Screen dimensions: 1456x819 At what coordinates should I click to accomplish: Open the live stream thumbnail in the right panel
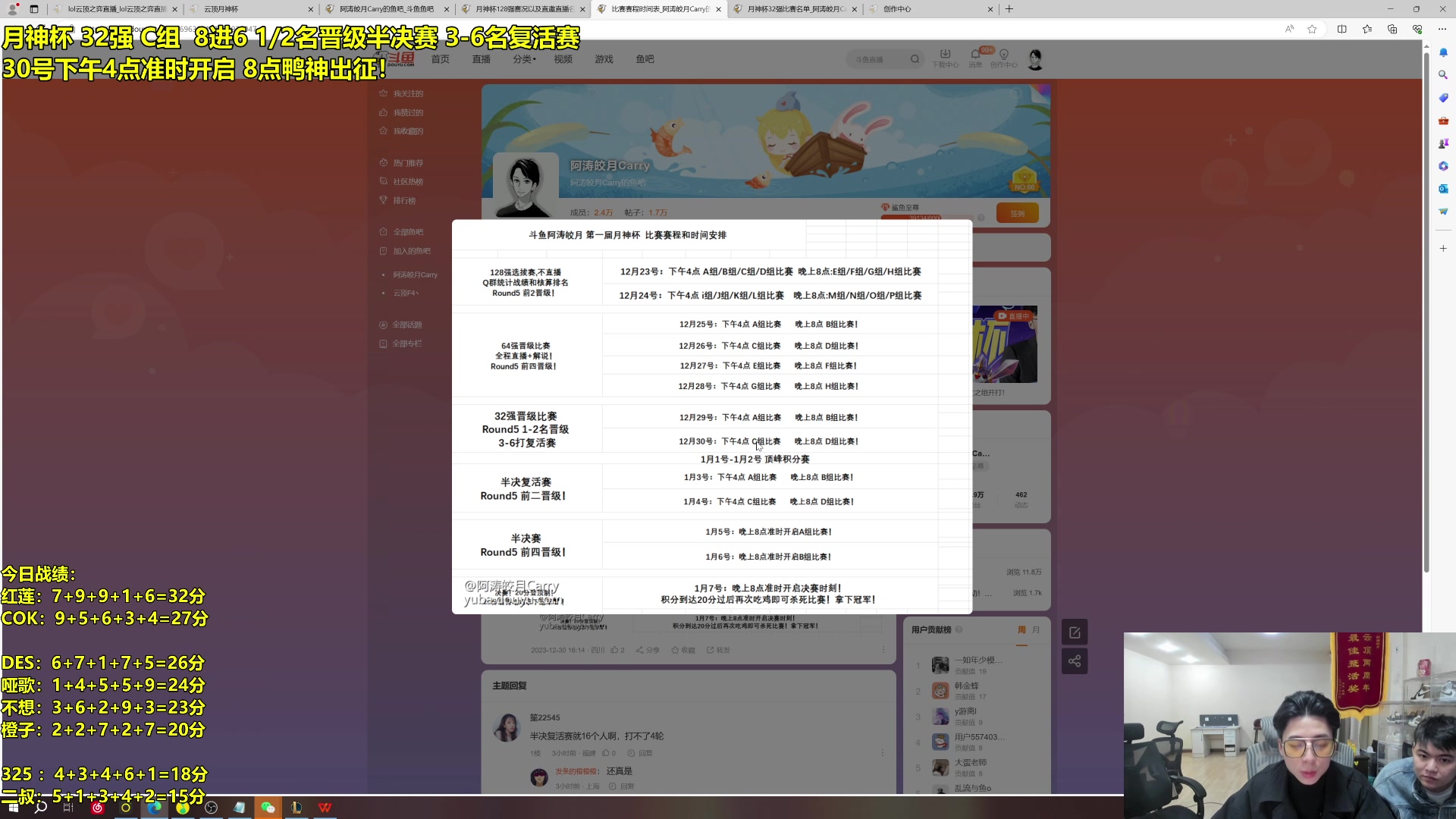pos(1005,344)
